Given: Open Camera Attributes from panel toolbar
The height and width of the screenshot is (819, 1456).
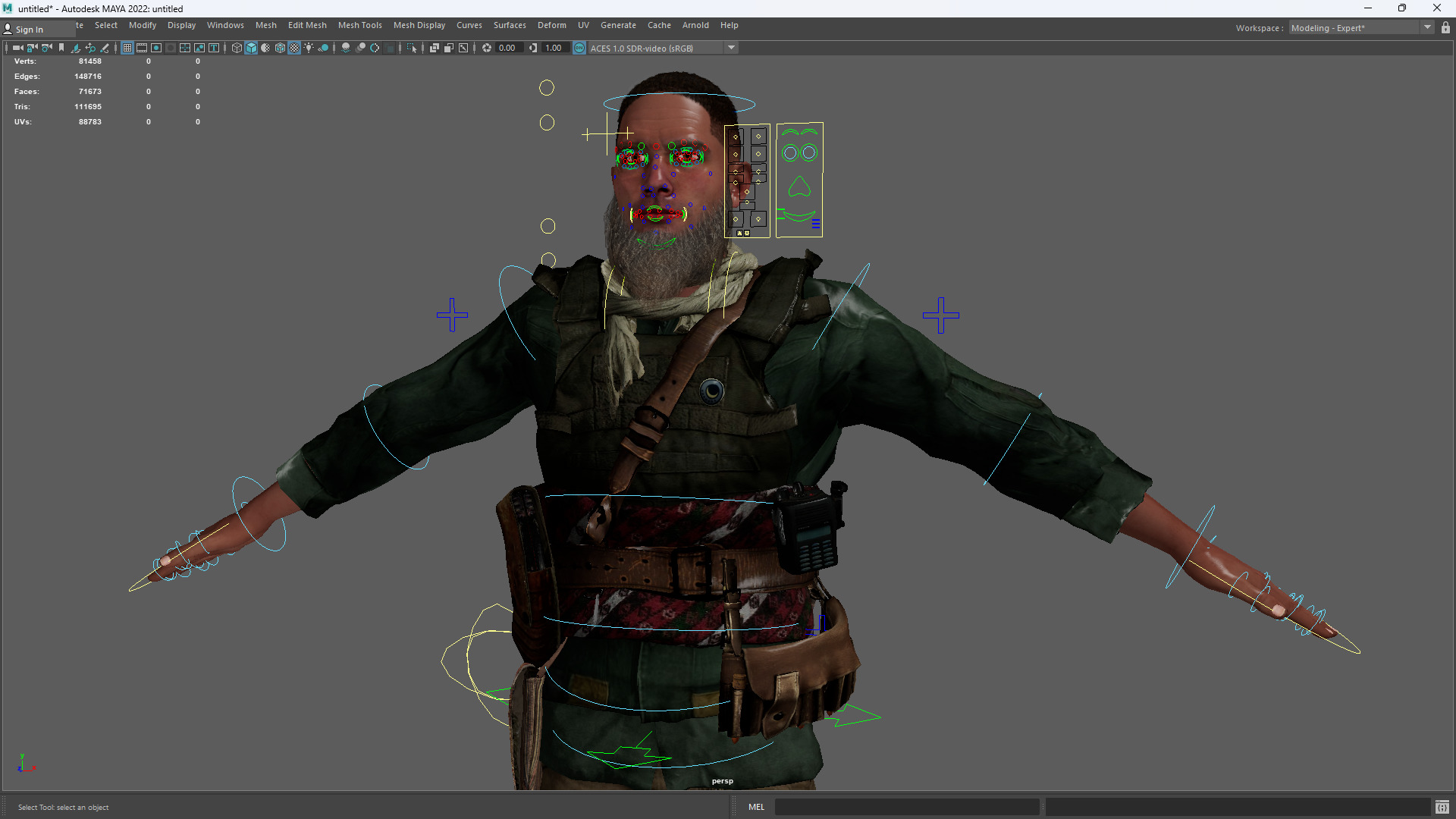Looking at the screenshot, I should [47, 48].
